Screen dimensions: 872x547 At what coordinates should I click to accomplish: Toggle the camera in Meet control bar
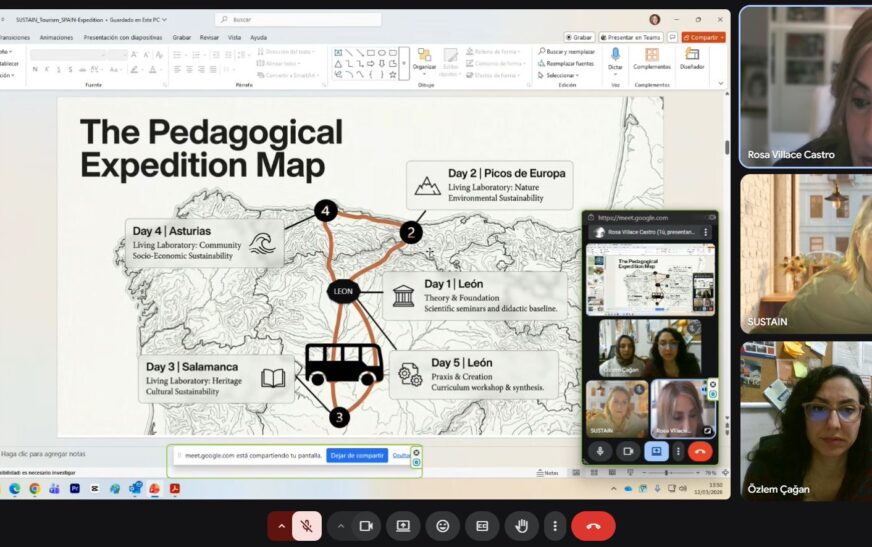[x=366, y=526]
